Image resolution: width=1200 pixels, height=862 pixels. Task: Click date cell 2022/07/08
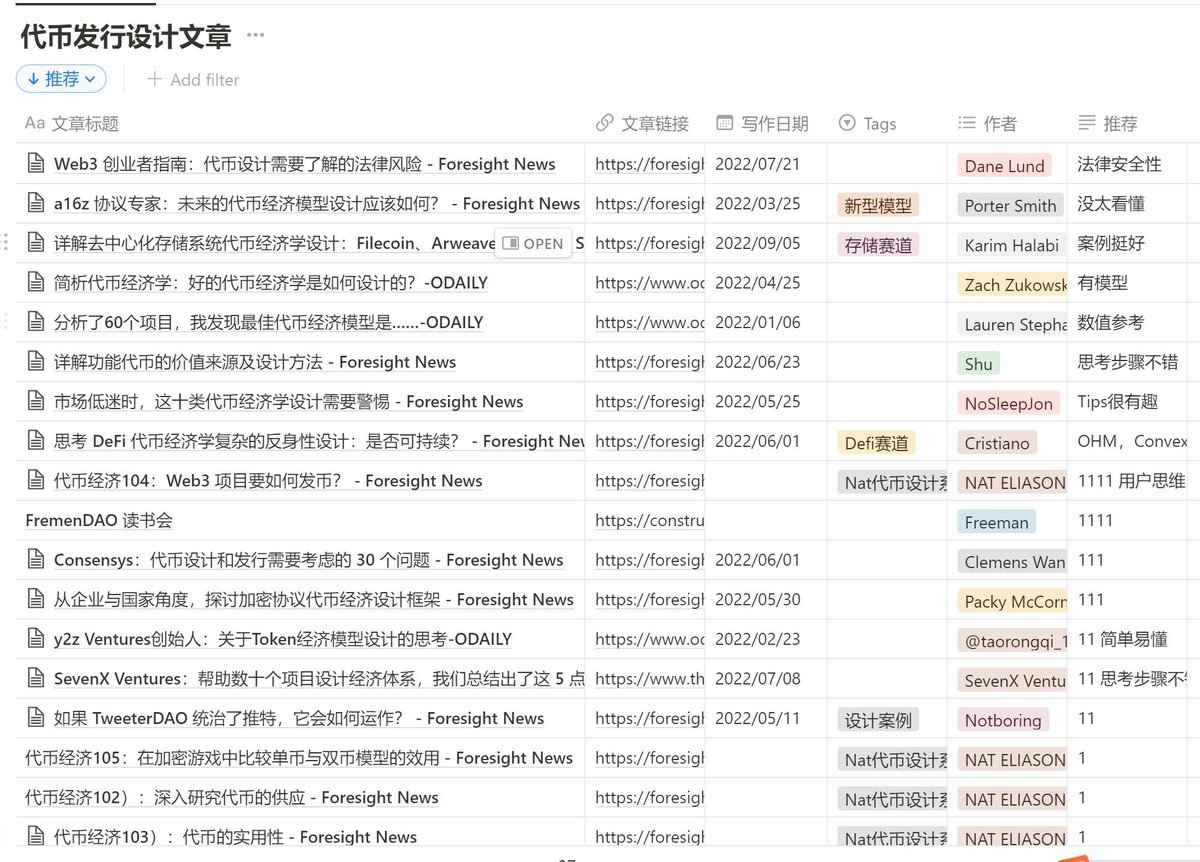pos(766,679)
